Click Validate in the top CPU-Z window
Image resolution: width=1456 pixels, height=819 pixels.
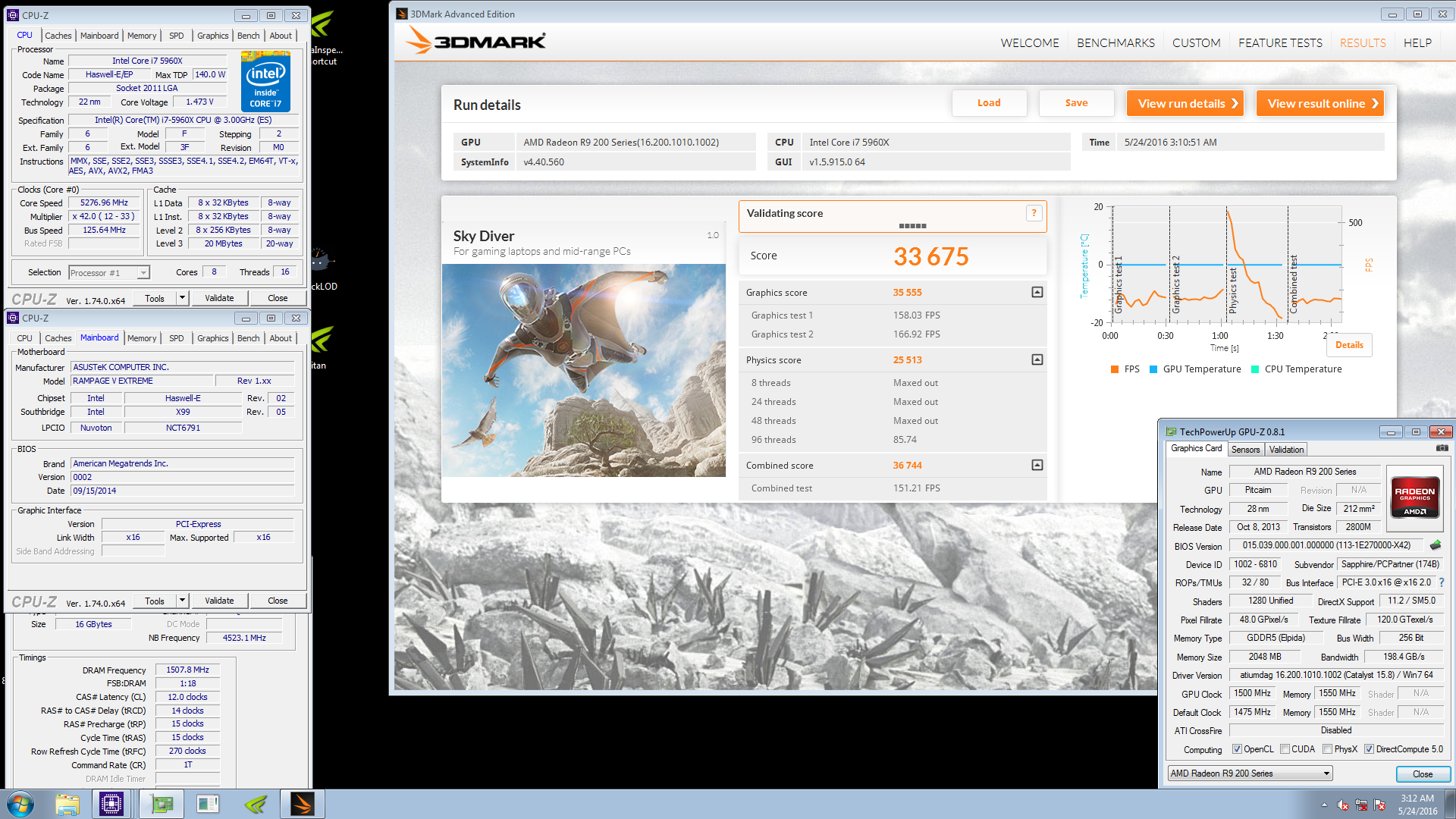point(219,298)
